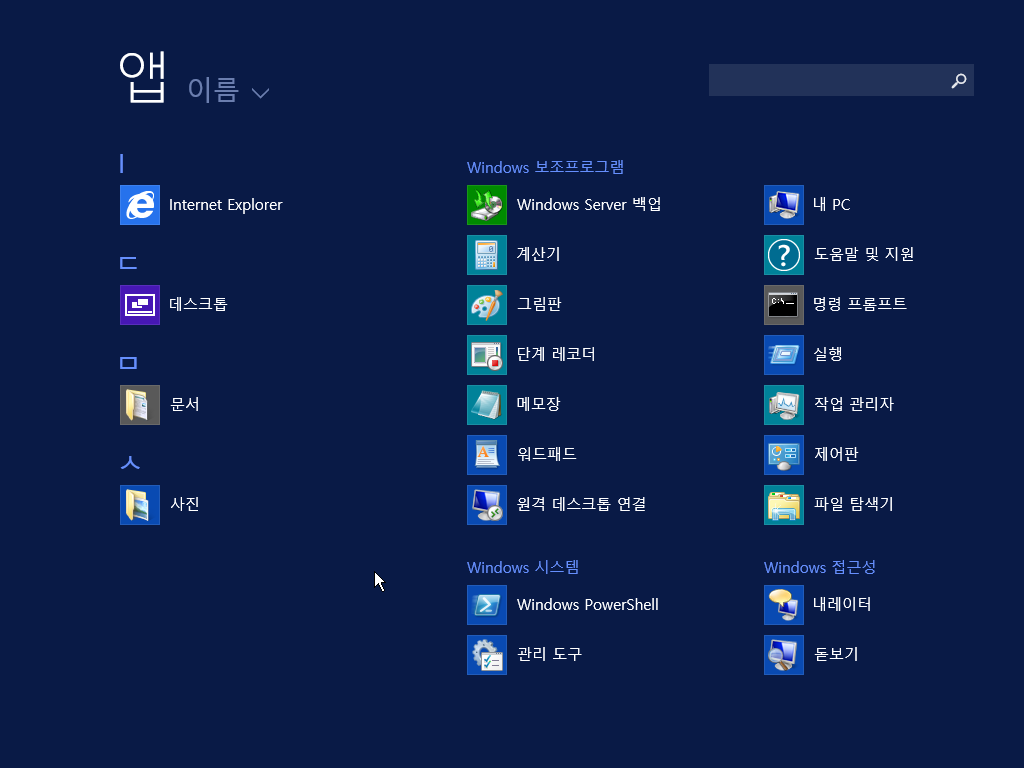
Task: Open the 계산기 calculator icon
Action: [x=487, y=255]
